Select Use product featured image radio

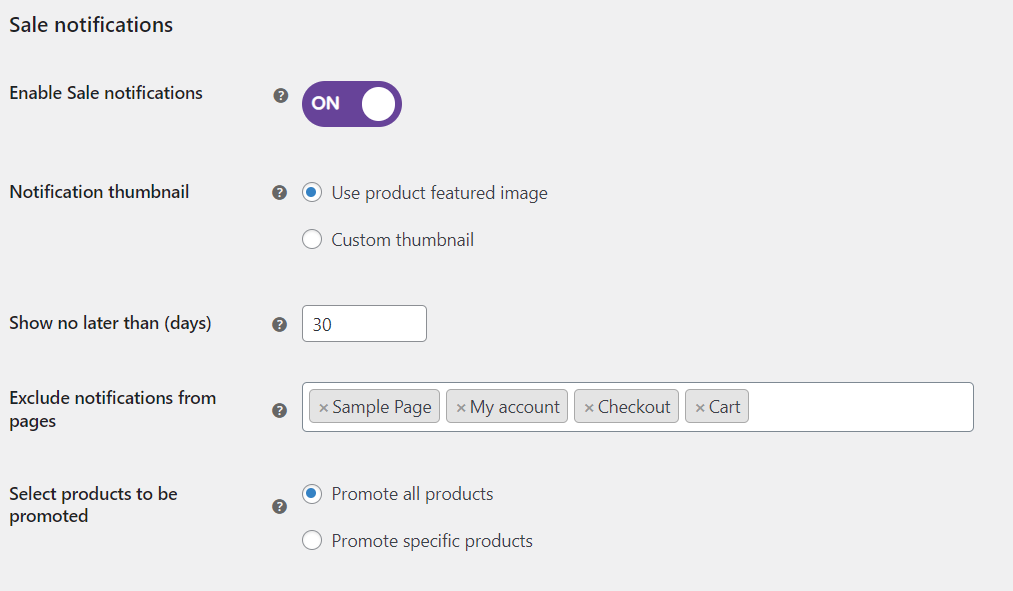point(312,192)
